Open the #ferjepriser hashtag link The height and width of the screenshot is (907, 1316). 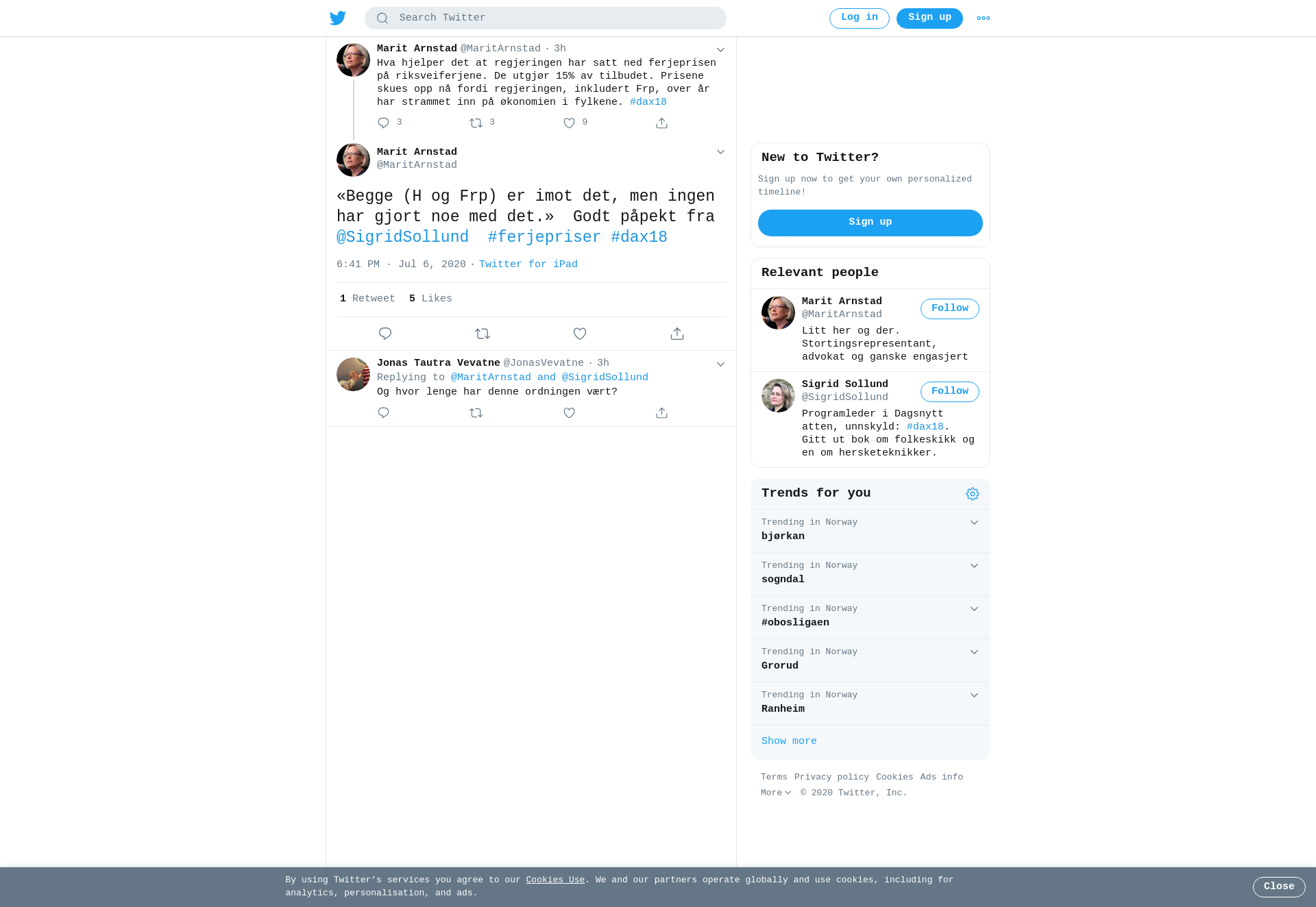(544, 237)
